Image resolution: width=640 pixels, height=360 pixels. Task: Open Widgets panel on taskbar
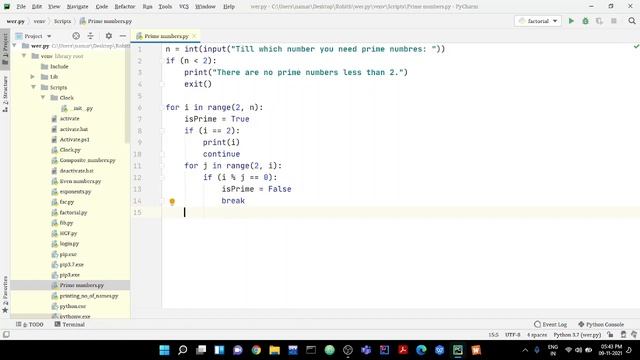pyautogui.click(x=219, y=350)
